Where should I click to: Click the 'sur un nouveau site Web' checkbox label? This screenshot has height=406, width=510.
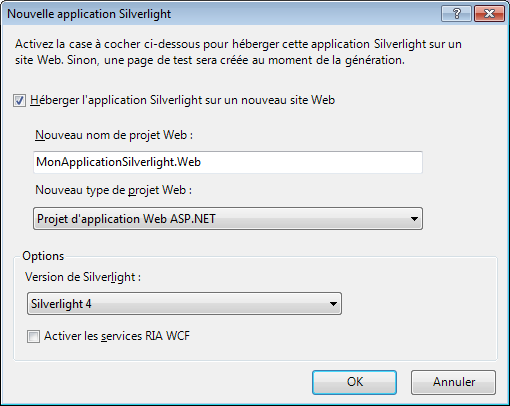[x=270, y=100]
